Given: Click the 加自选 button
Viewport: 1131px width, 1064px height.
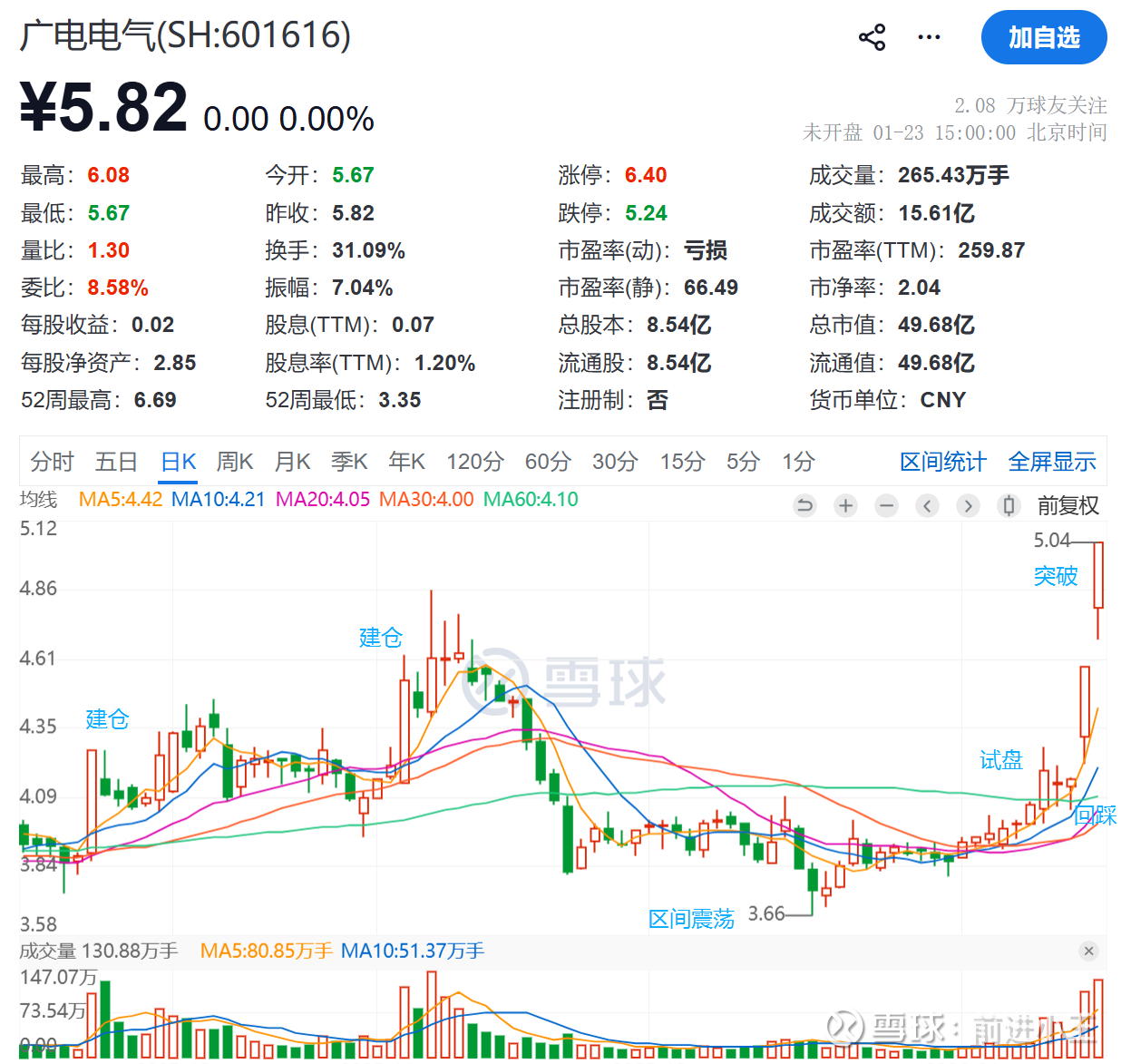Looking at the screenshot, I should click(x=1044, y=37).
